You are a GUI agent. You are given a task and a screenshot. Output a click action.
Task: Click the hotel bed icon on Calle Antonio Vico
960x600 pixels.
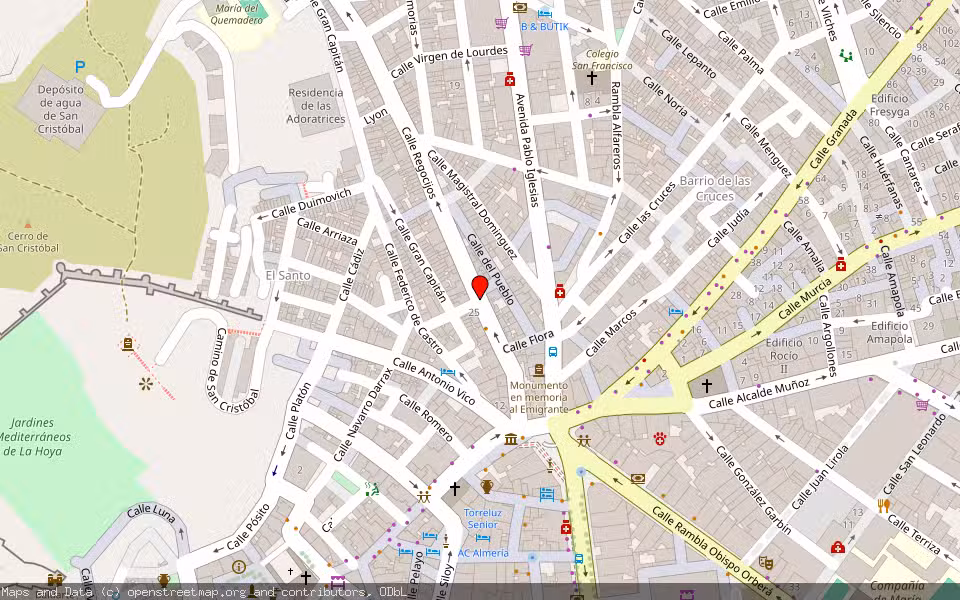click(x=448, y=372)
